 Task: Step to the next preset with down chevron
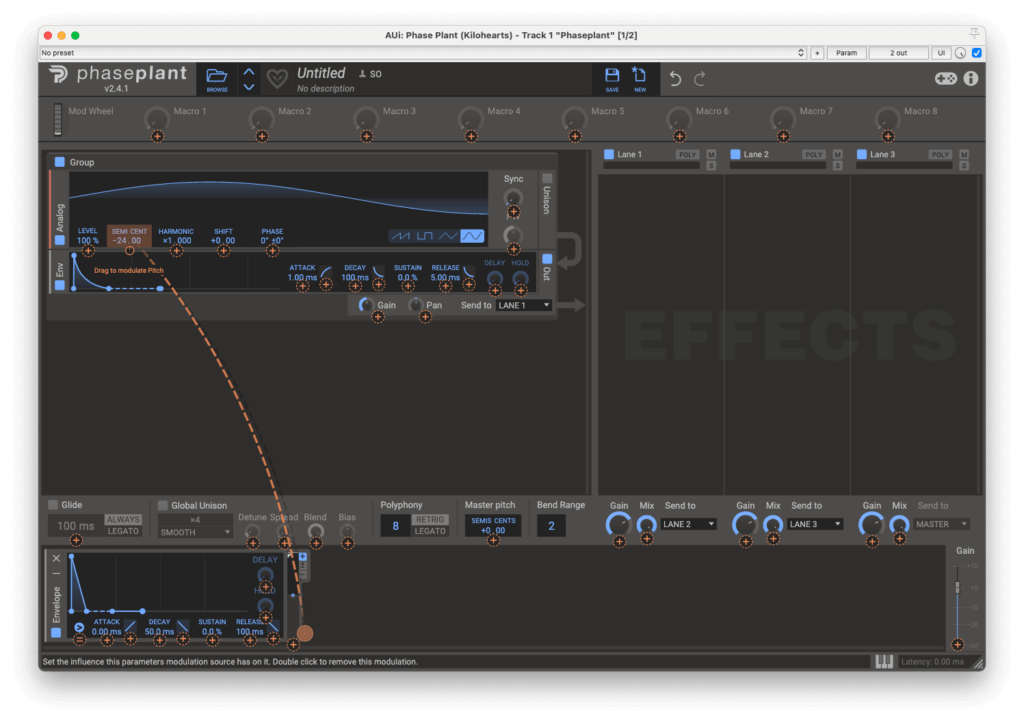(249, 87)
